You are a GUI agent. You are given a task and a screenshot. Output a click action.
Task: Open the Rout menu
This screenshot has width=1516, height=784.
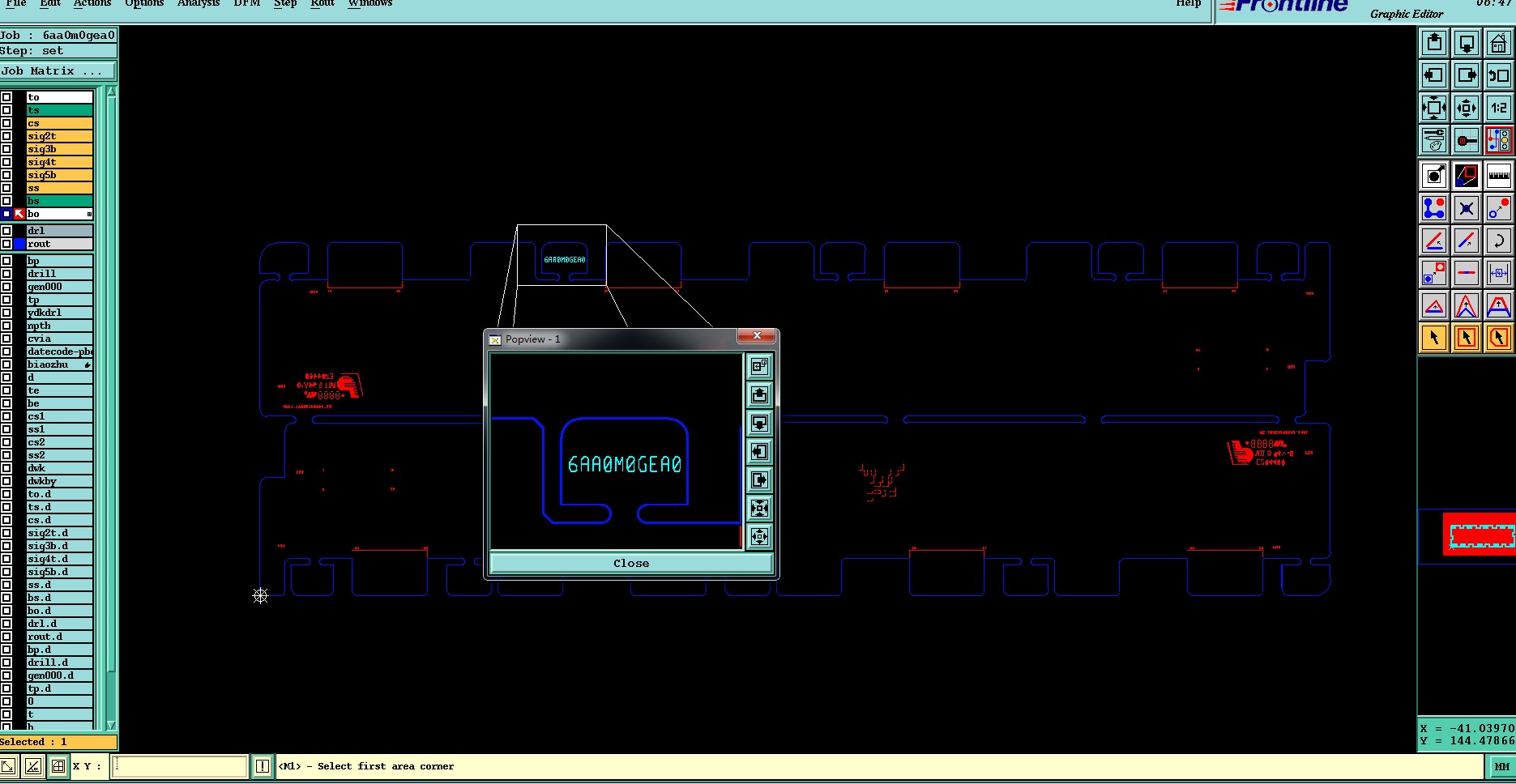(x=322, y=3)
